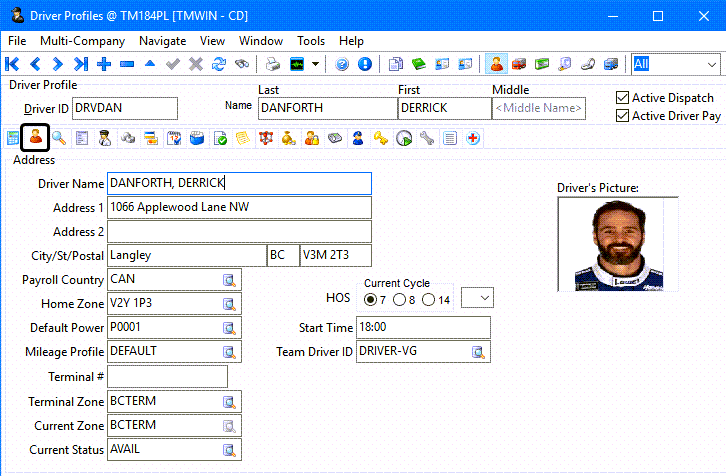Click the Team Driver ID lookup button
The width and height of the screenshot is (726, 476).
[x=478, y=352]
